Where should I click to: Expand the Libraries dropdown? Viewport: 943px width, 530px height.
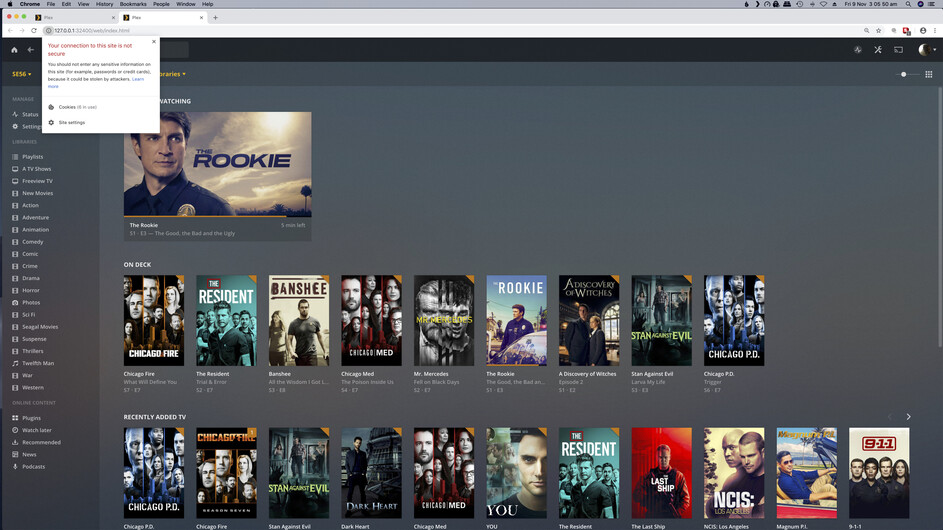pyautogui.click(x=172, y=74)
